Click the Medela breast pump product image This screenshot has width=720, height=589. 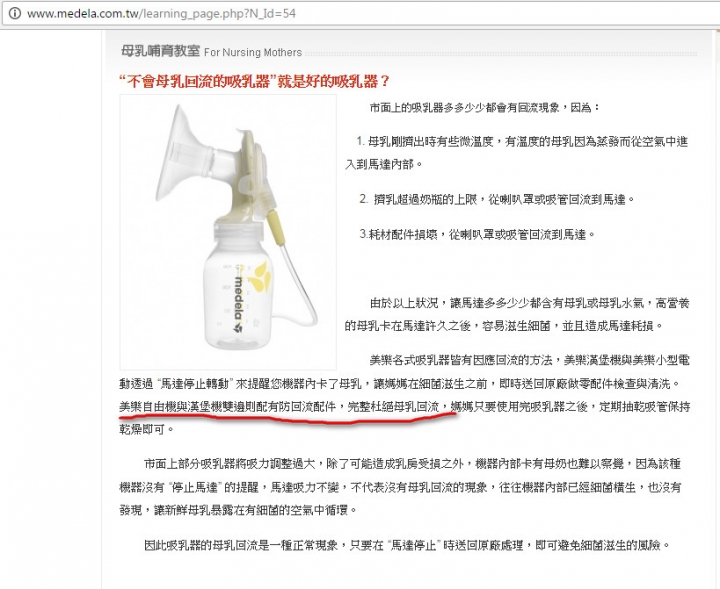coord(228,232)
